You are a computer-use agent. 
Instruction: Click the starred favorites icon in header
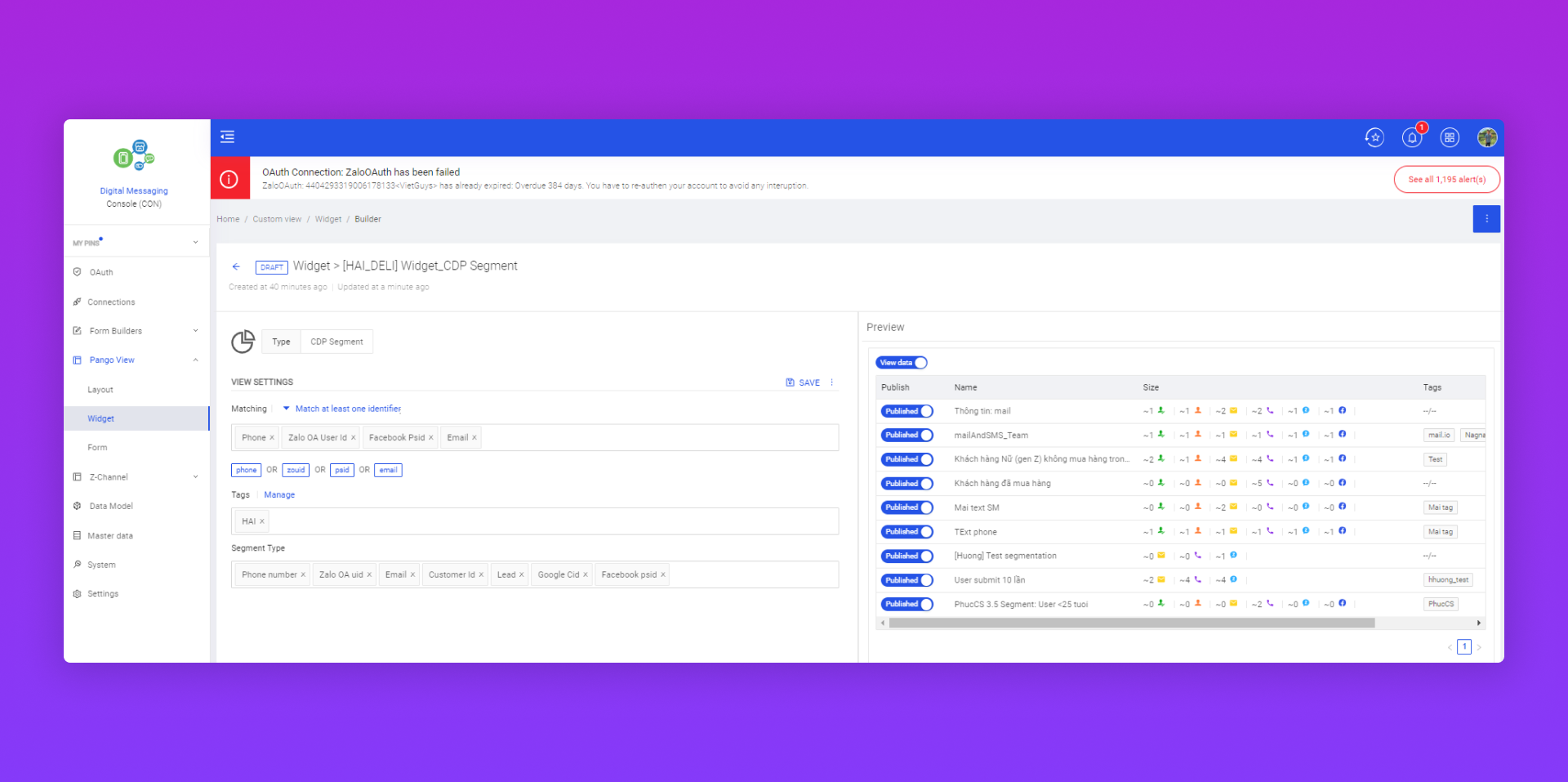pyautogui.click(x=1374, y=138)
